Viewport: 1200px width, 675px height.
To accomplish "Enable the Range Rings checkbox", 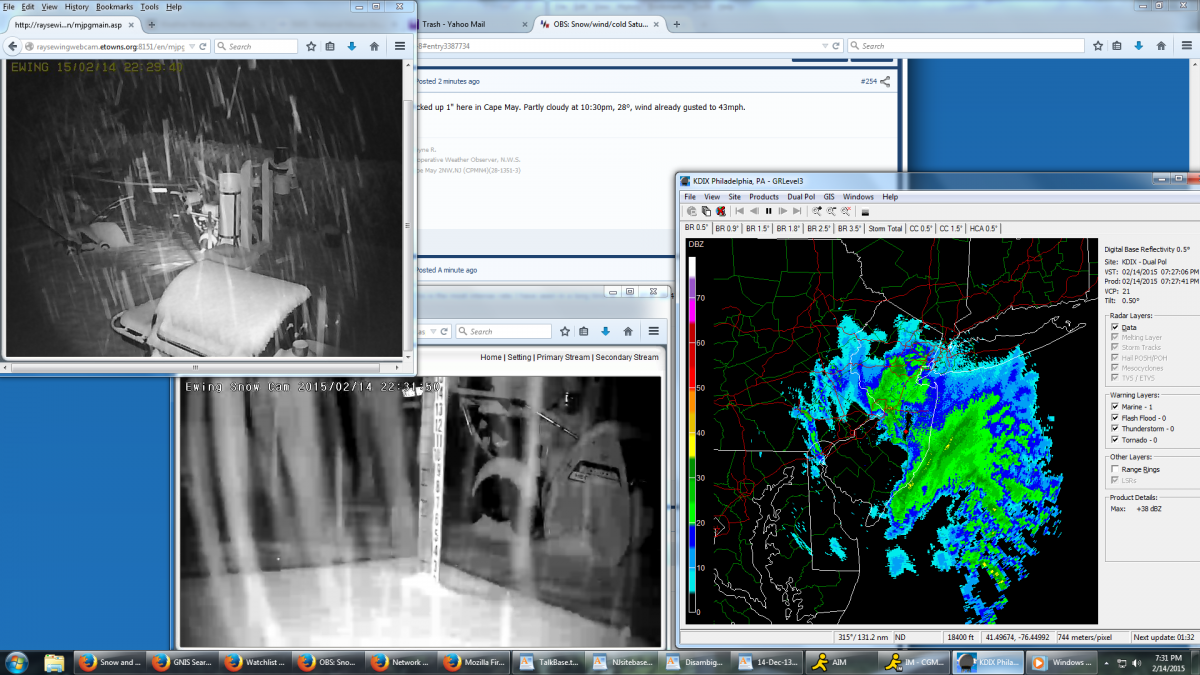I will click(1114, 469).
